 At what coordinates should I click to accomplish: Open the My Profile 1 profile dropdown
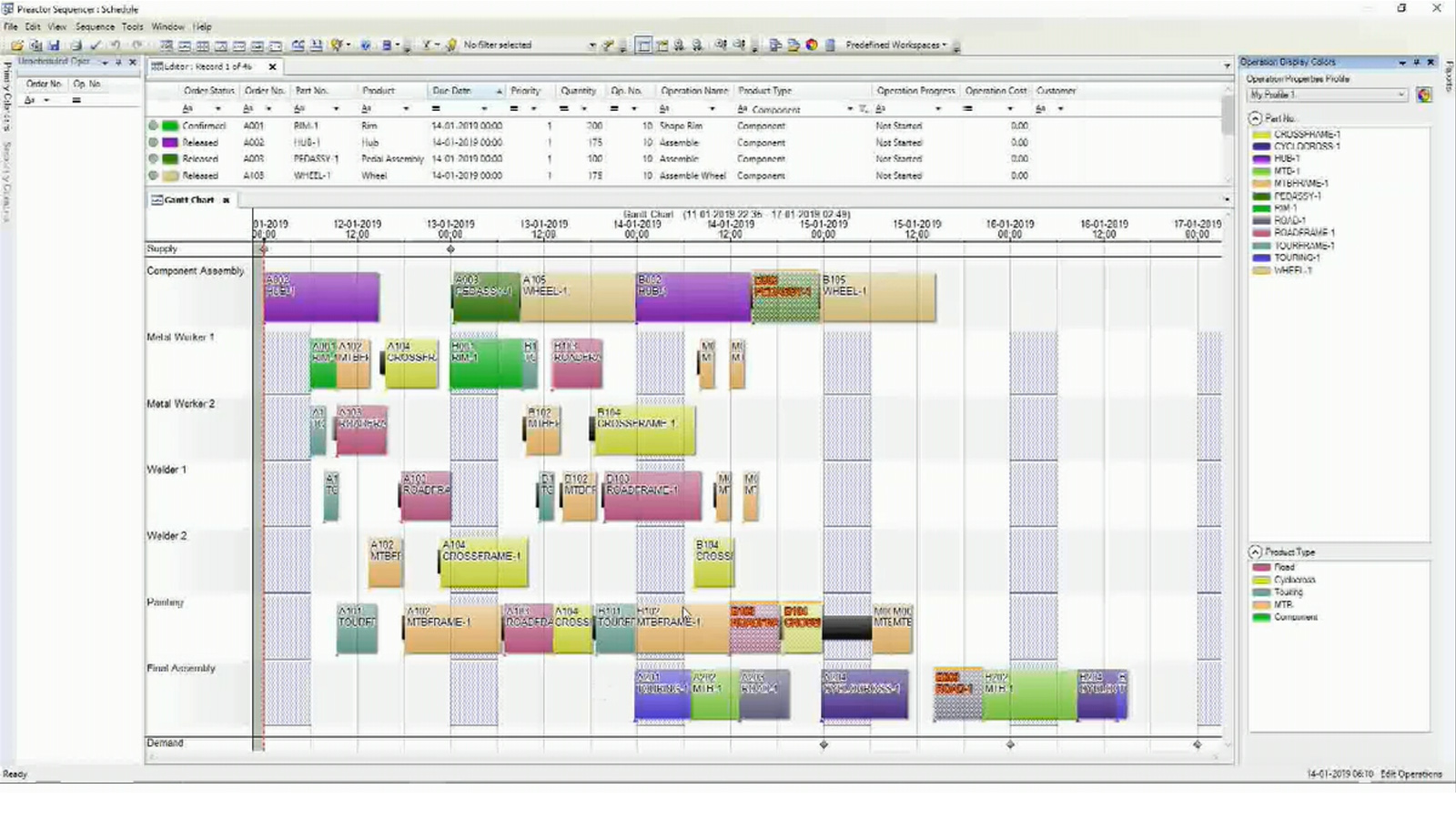(x=1401, y=95)
